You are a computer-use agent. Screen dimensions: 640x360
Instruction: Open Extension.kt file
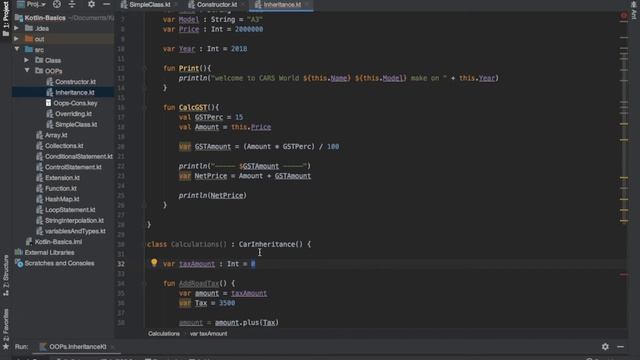[62, 178]
